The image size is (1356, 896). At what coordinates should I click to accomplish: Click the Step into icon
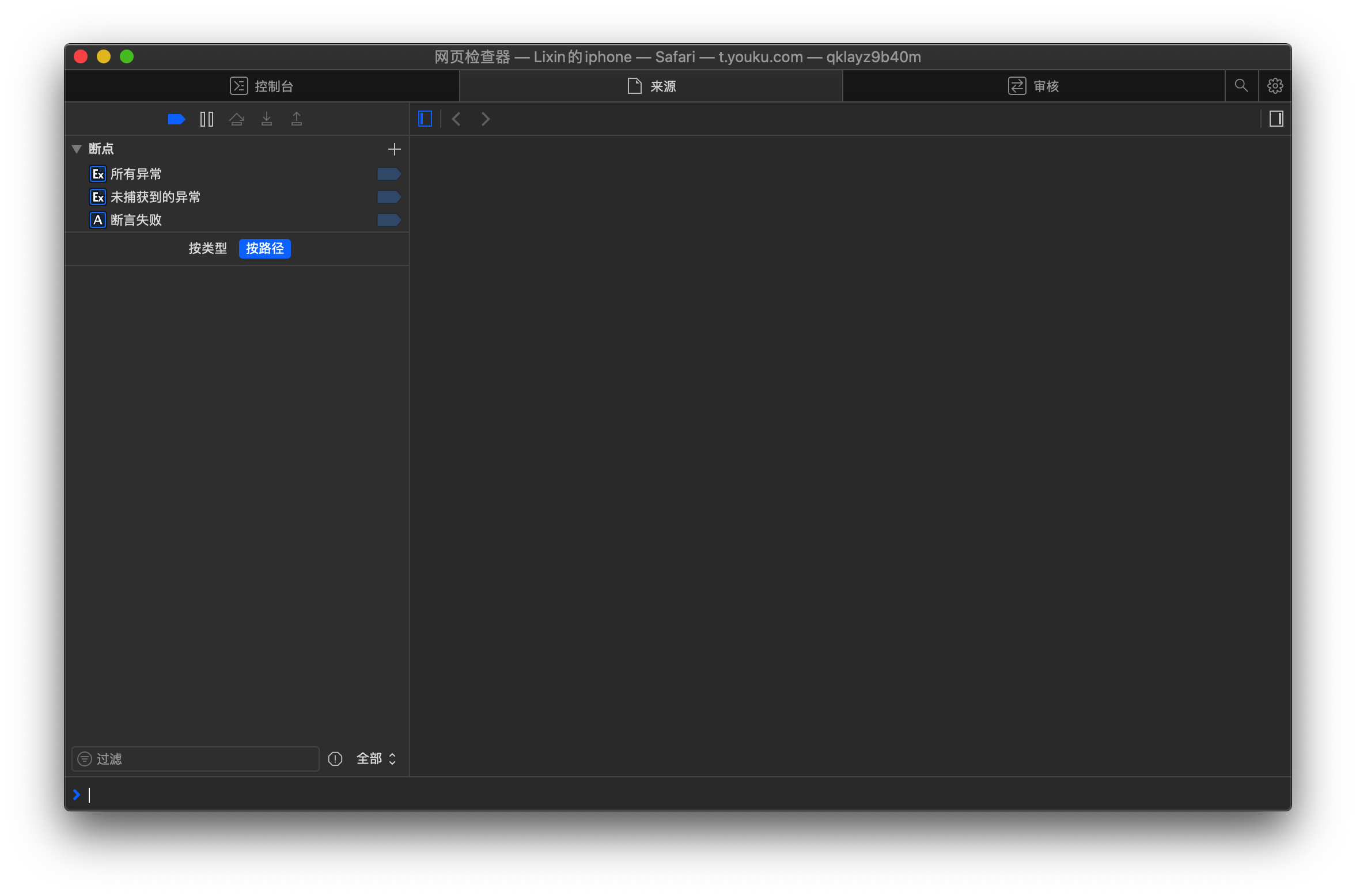[267, 119]
